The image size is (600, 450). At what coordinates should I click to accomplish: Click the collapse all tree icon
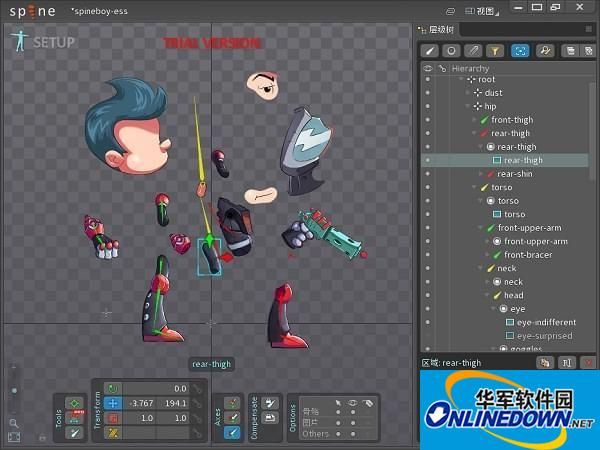571,51
